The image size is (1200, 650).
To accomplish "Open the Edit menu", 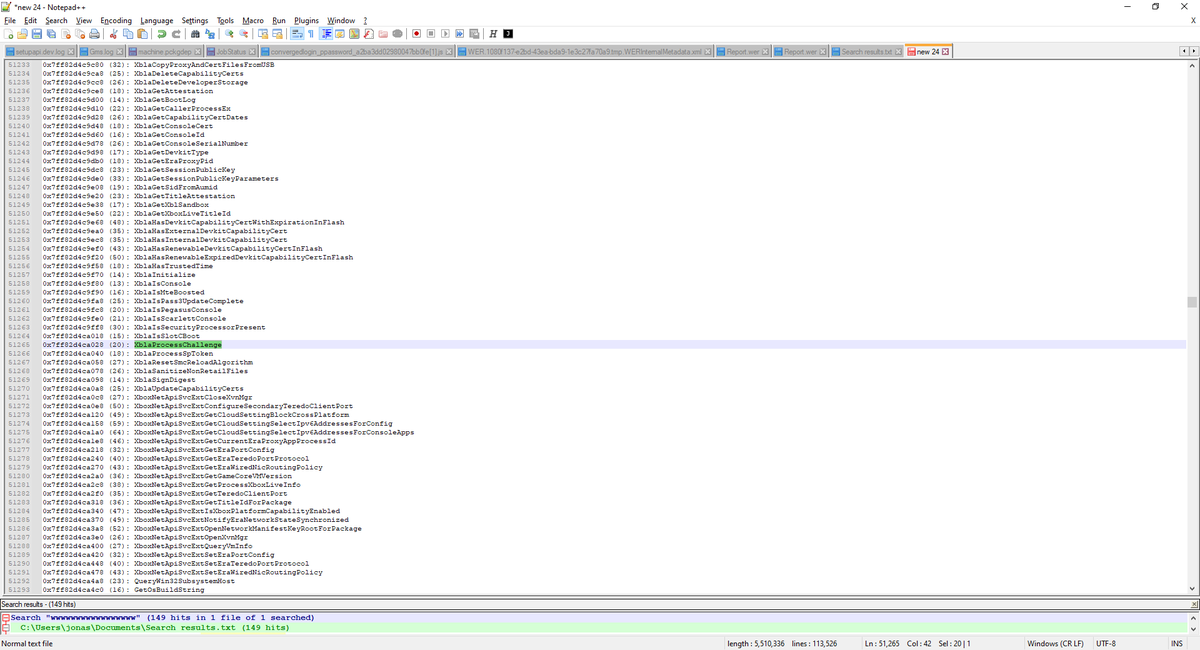I will pyautogui.click(x=31, y=20).
